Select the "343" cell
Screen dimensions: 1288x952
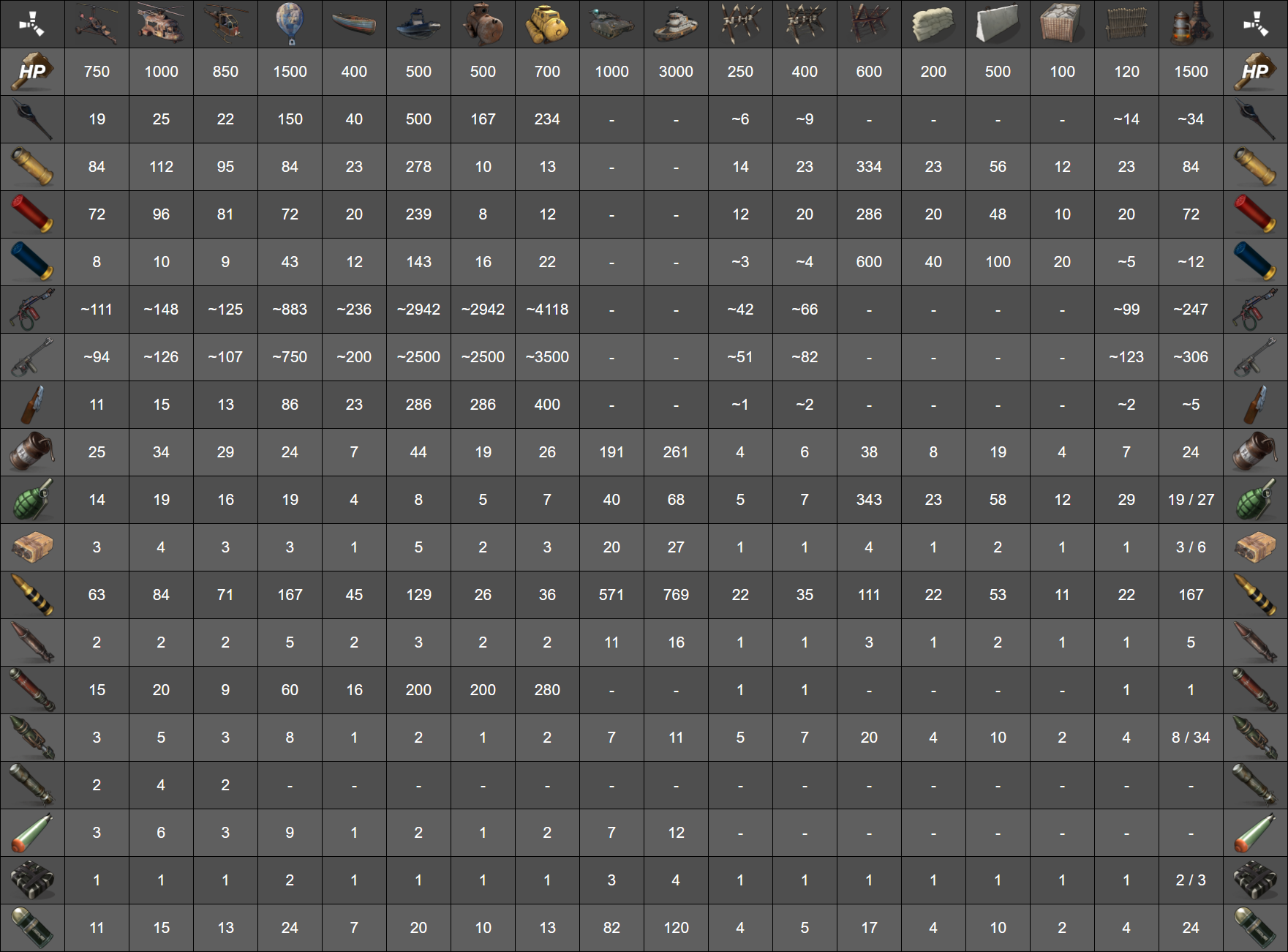coord(869,500)
